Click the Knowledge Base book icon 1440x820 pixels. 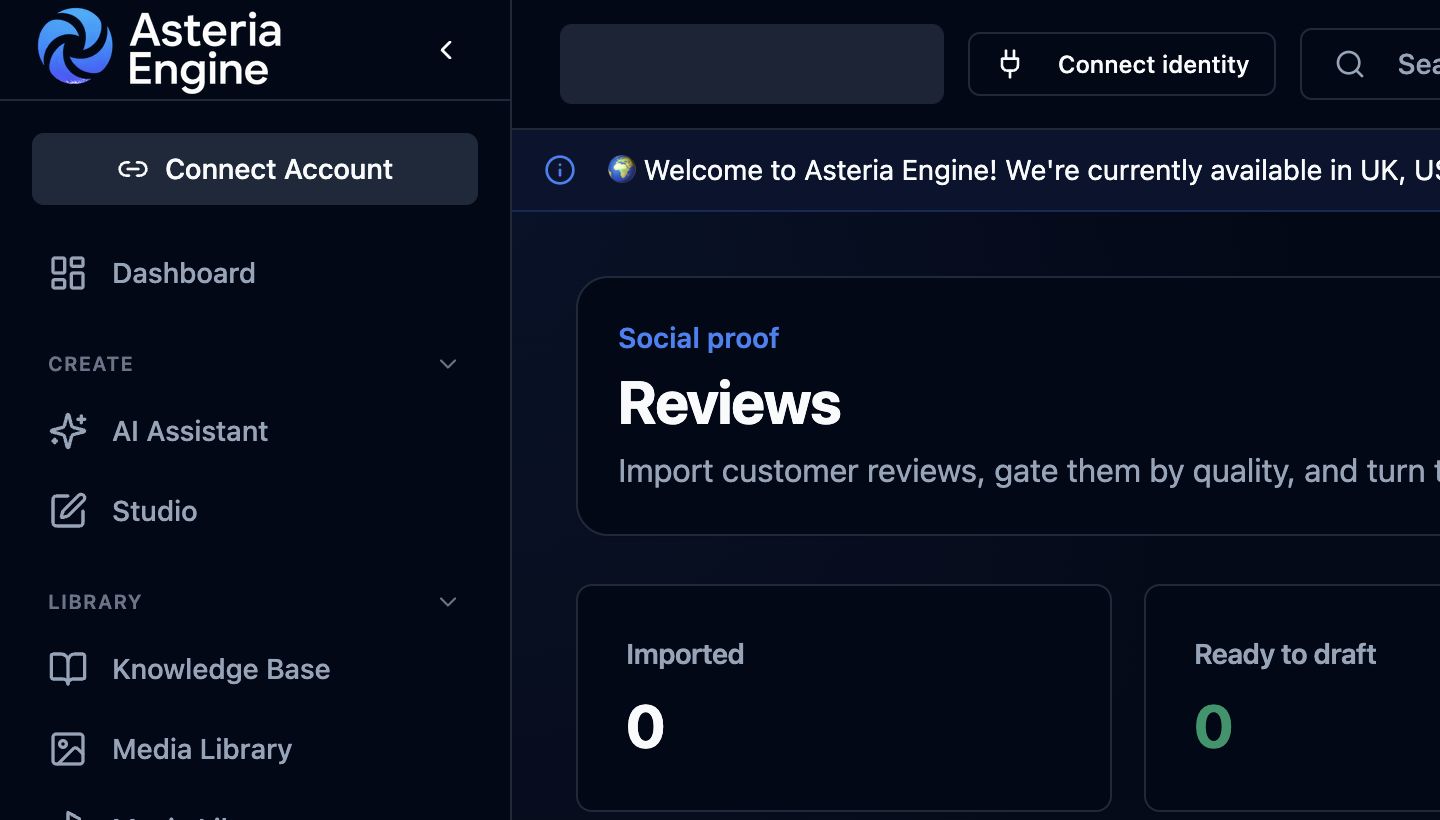point(68,669)
